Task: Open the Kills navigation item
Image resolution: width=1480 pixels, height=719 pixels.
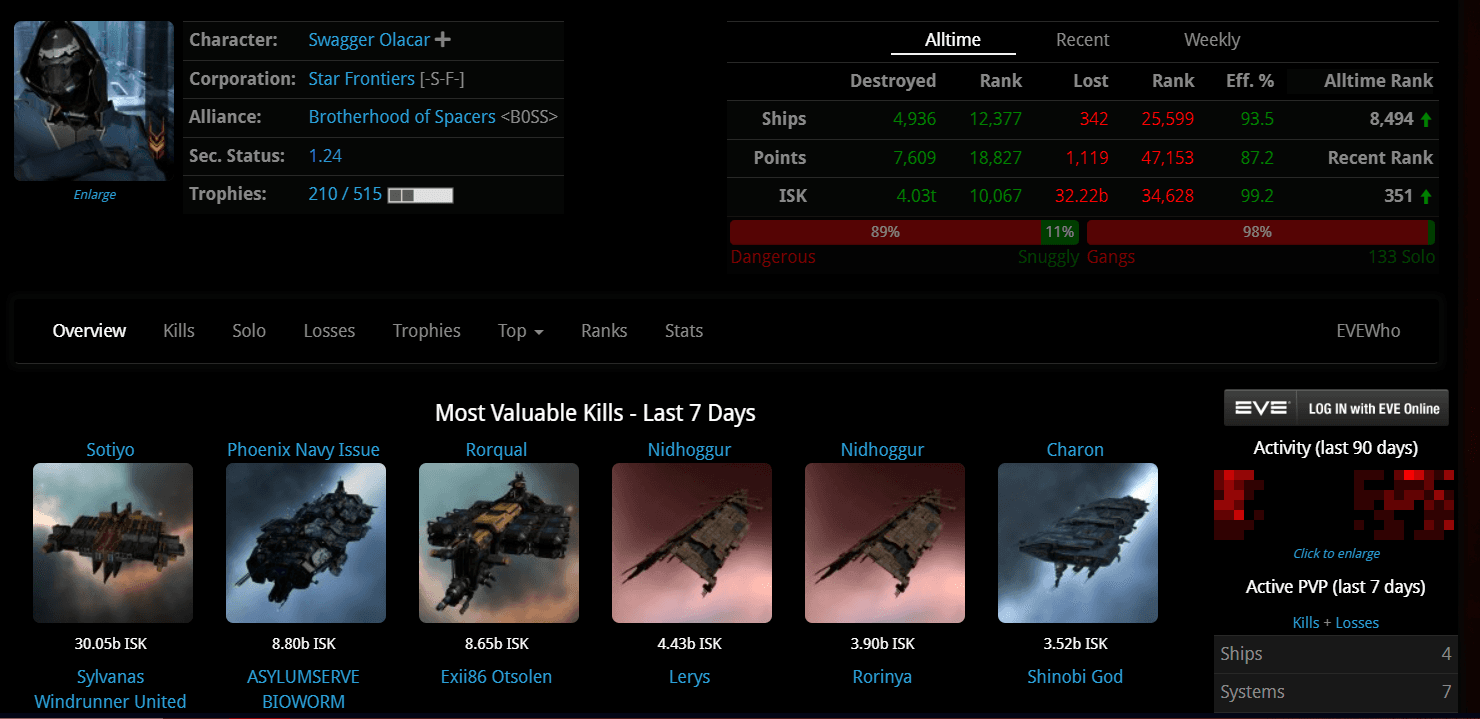Action: point(179,331)
